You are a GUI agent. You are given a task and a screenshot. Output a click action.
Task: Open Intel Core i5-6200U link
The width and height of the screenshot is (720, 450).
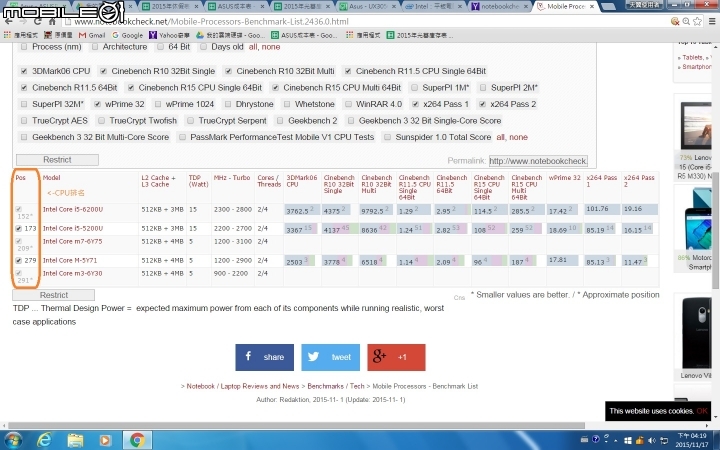(73, 209)
